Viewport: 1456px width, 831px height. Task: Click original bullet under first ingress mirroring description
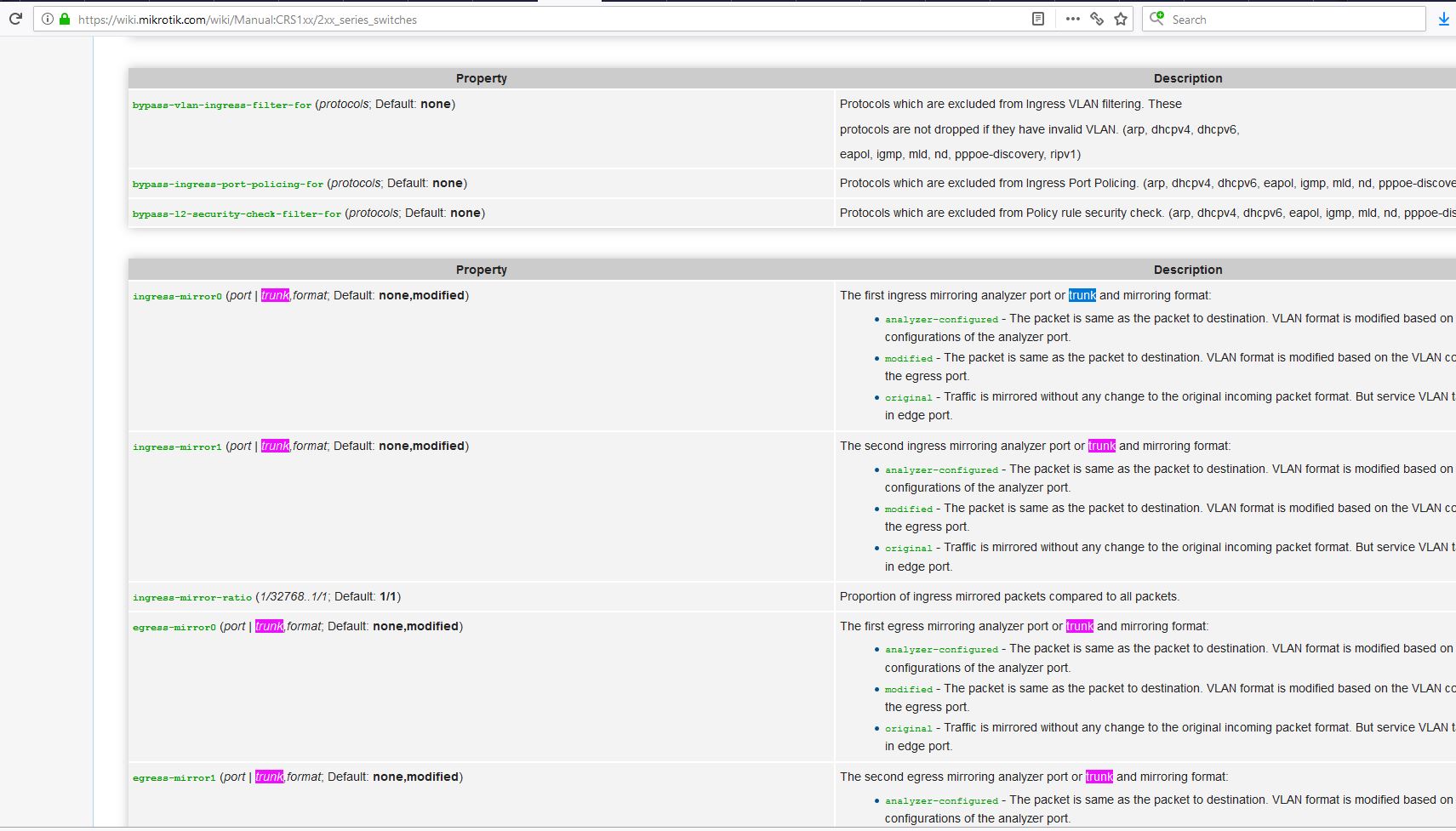click(x=909, y=397)
